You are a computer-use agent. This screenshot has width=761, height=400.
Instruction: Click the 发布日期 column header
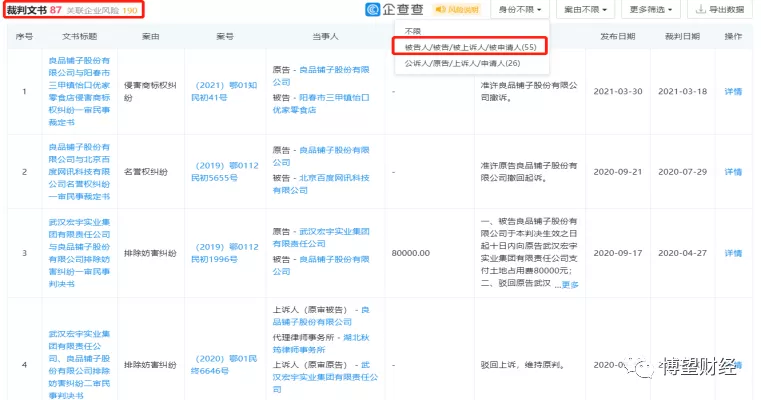[618, 36]
